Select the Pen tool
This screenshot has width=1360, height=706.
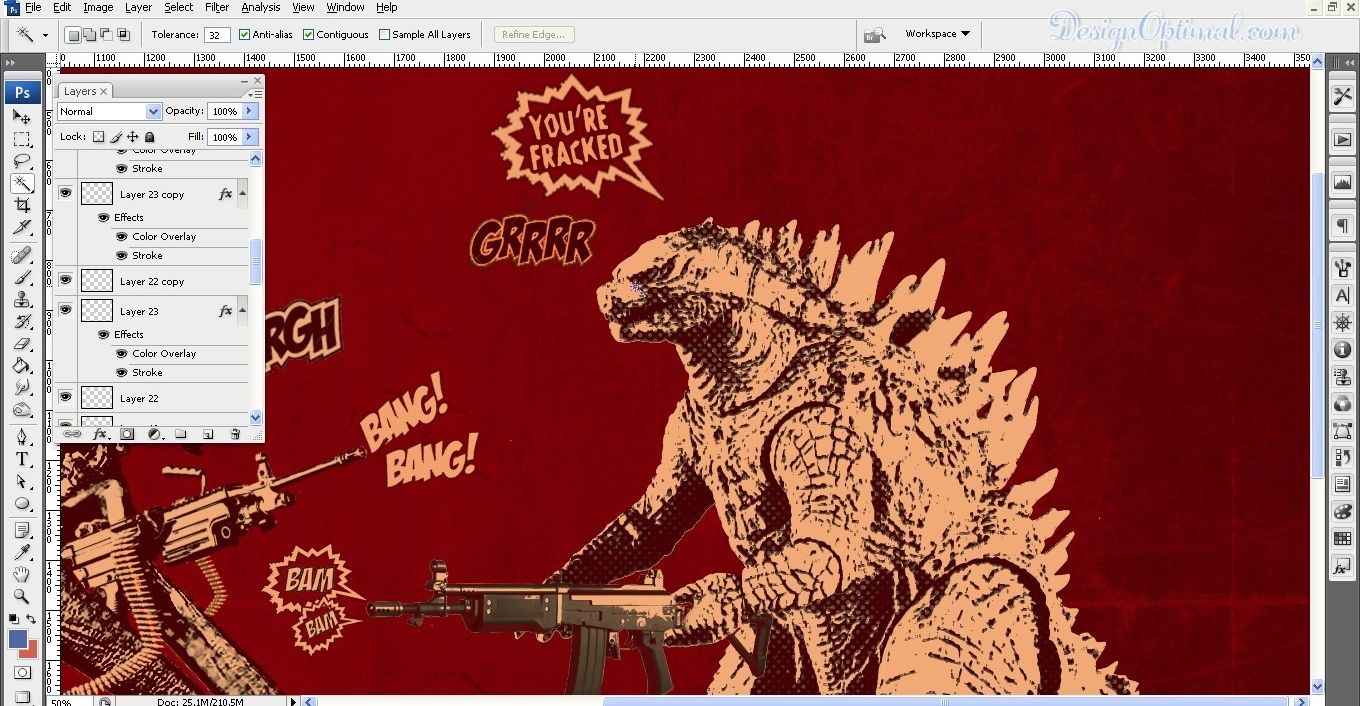tap(22, 437)
